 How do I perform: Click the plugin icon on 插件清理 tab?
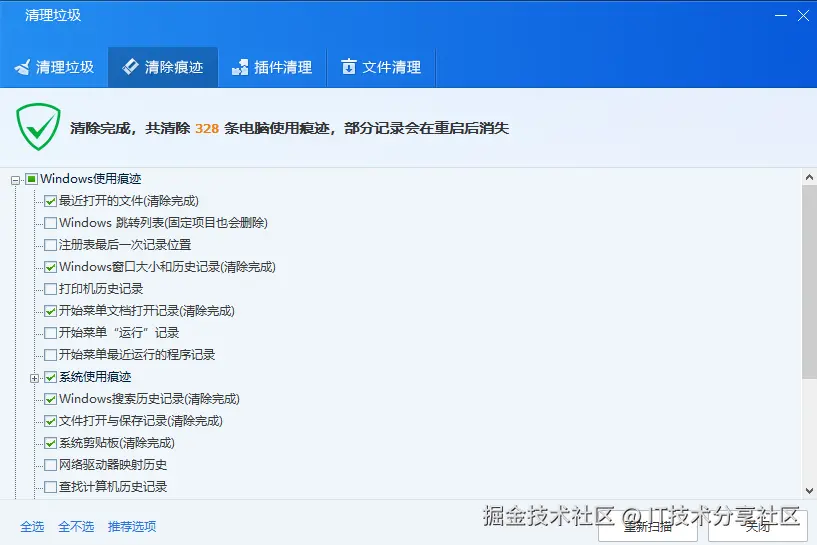(240, 67)
